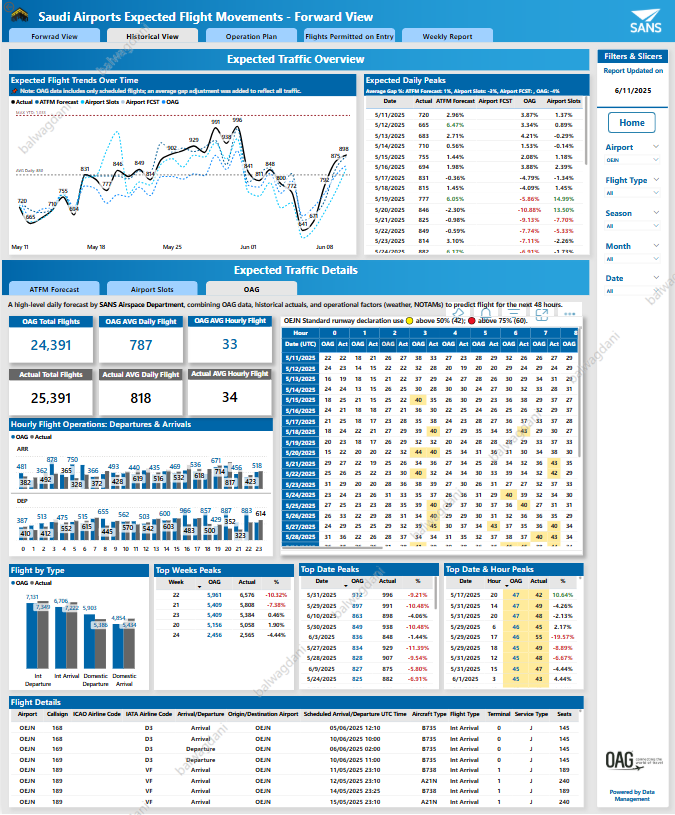
Task: Go to Flights Permitted on Entry
Action: pos(349,36)
